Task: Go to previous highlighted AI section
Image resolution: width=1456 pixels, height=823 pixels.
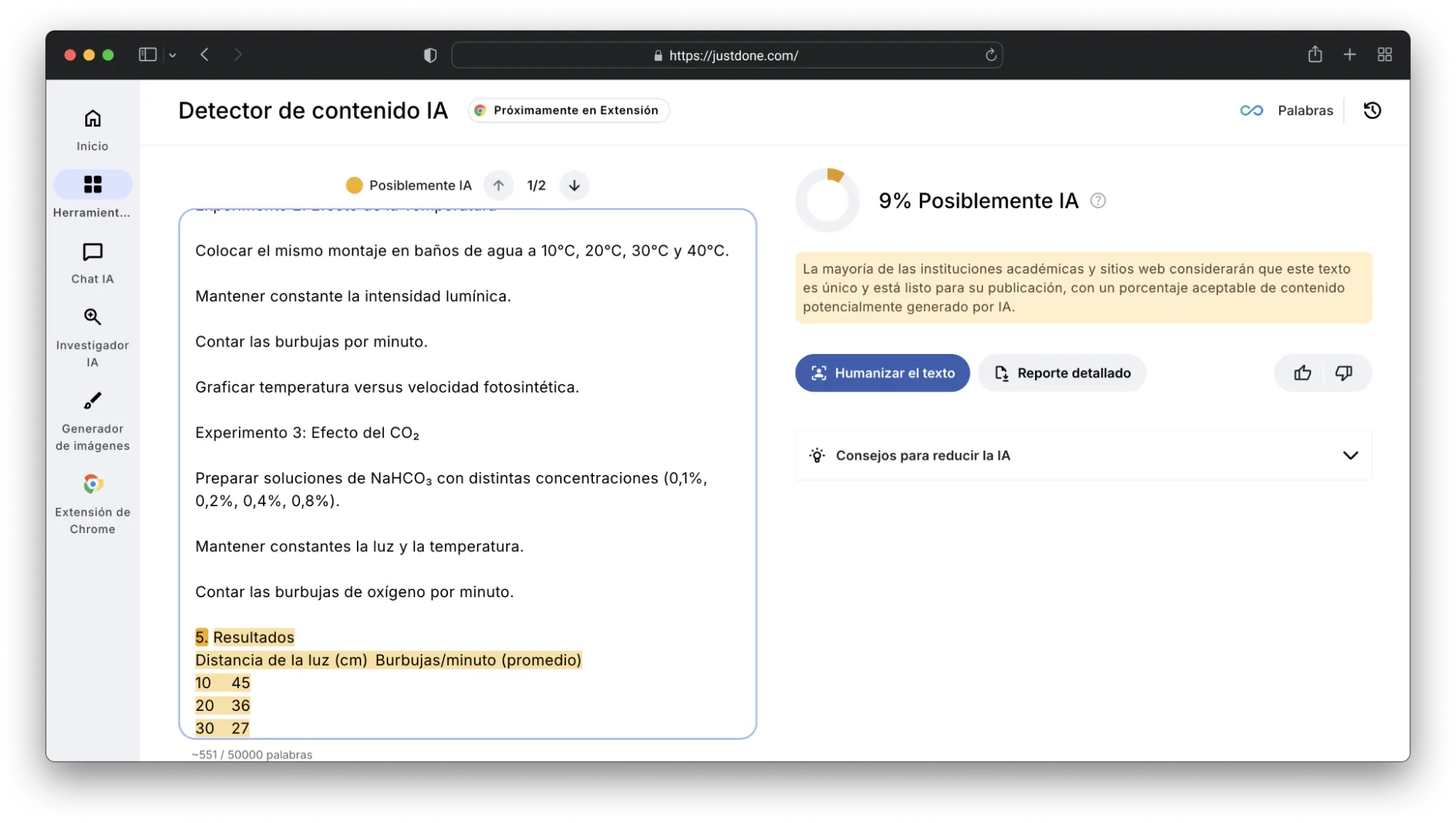Action: pyautogui.click(x=498, y=186)
